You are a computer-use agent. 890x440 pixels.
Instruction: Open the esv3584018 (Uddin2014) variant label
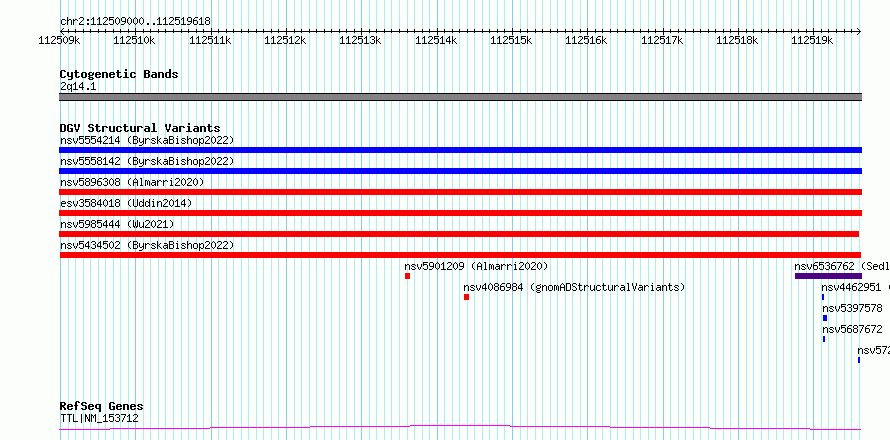point(126,203)
